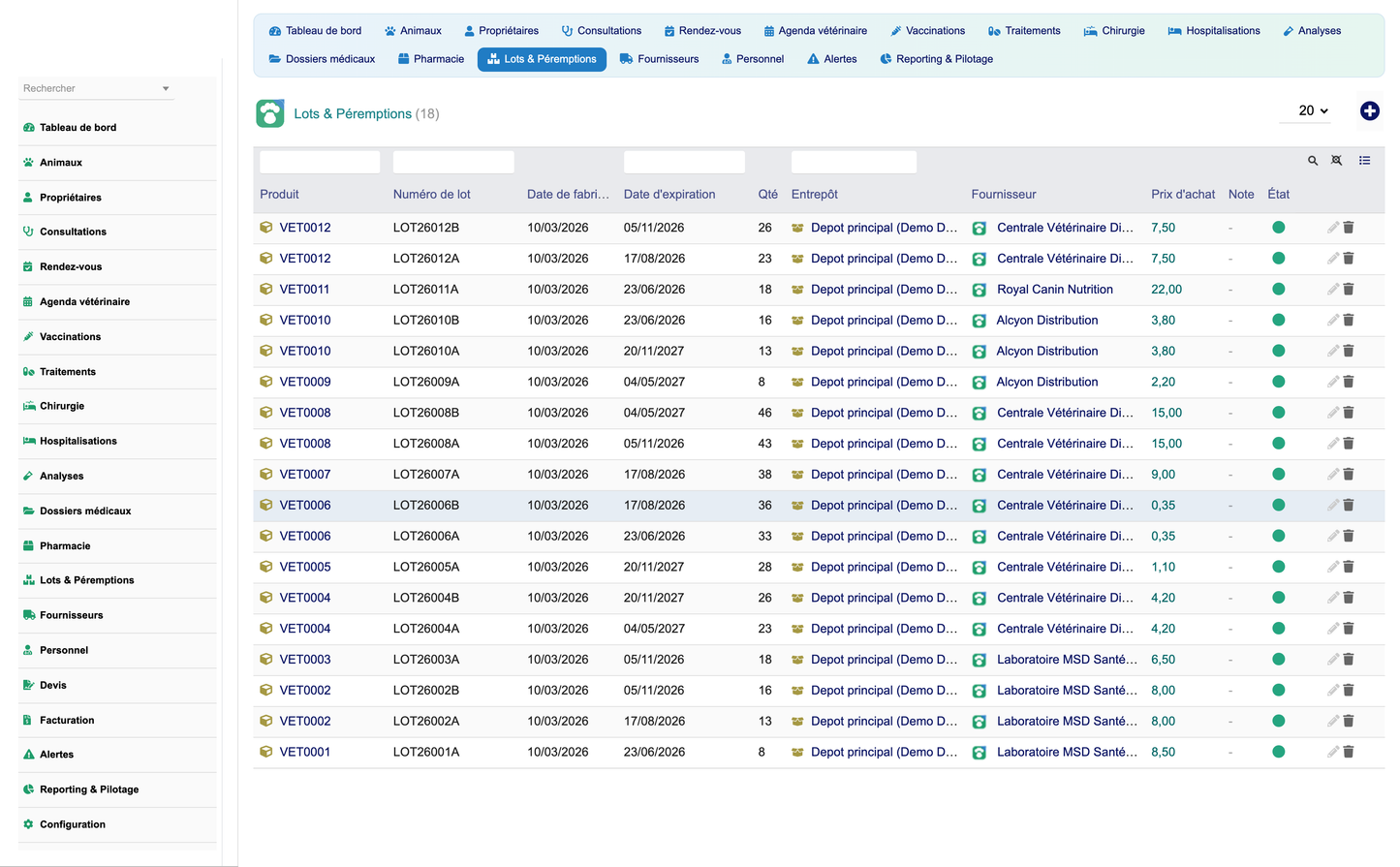Image resolution: width=1400 pixels, height=867 pixels.
Task: Click the Numéro de lot filter field
Action: pyautogui.click(x=453, y=162)
